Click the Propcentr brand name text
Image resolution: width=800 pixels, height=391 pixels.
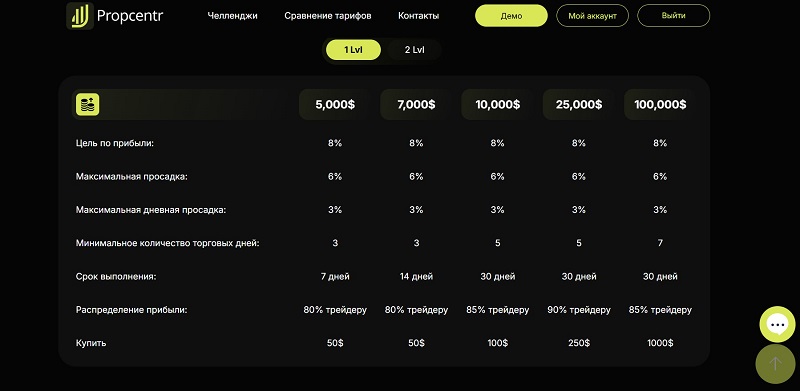point(130,16)
